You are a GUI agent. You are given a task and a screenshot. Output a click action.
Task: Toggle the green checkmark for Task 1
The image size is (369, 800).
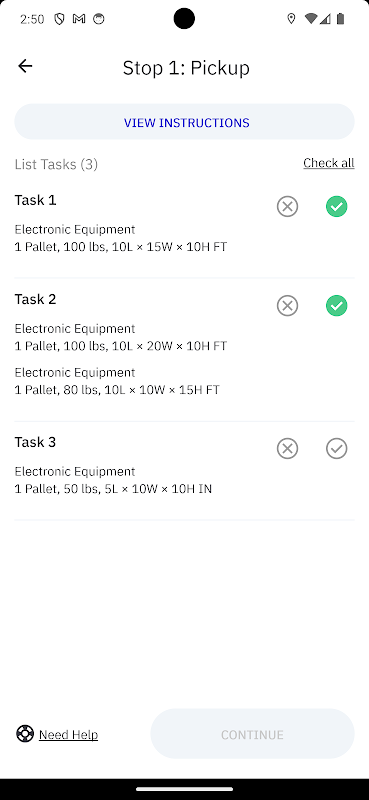pyautogui.click(x=336, y=207)
